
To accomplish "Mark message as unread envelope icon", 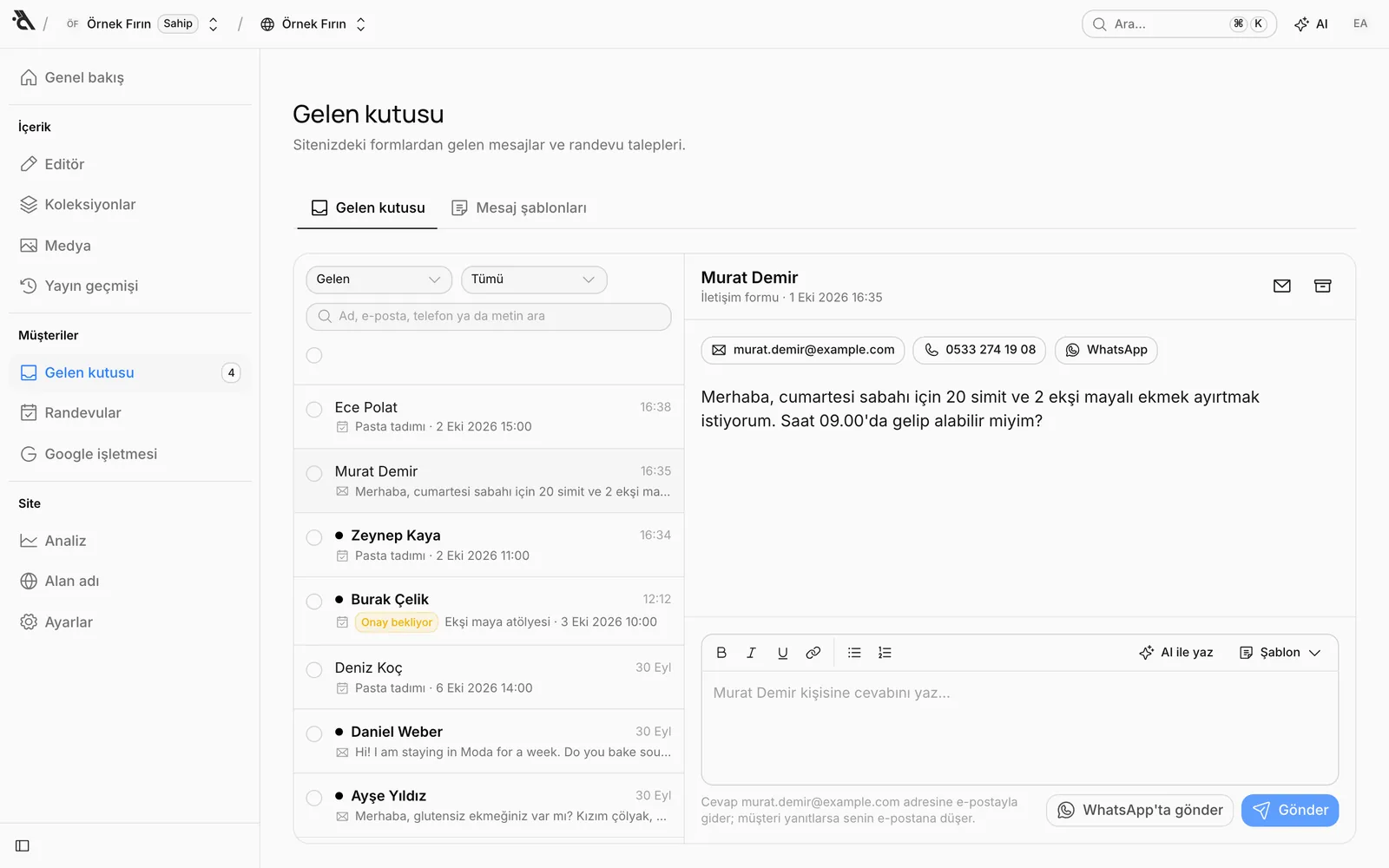I will coord(1281,286).
